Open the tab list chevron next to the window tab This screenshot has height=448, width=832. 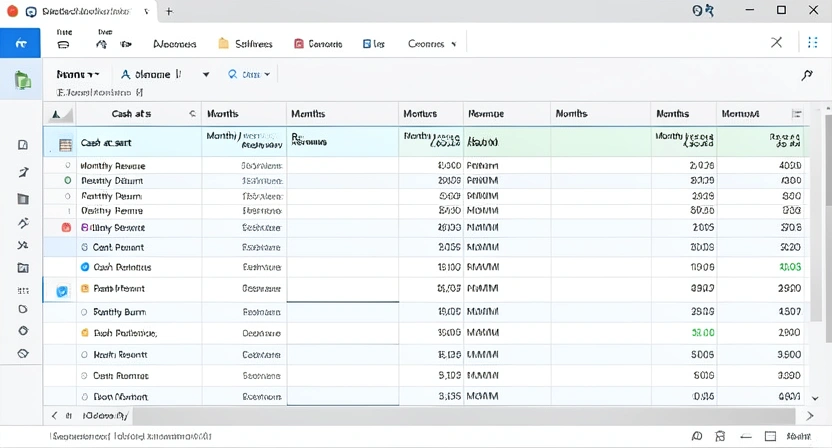click(x=146, y=11)
